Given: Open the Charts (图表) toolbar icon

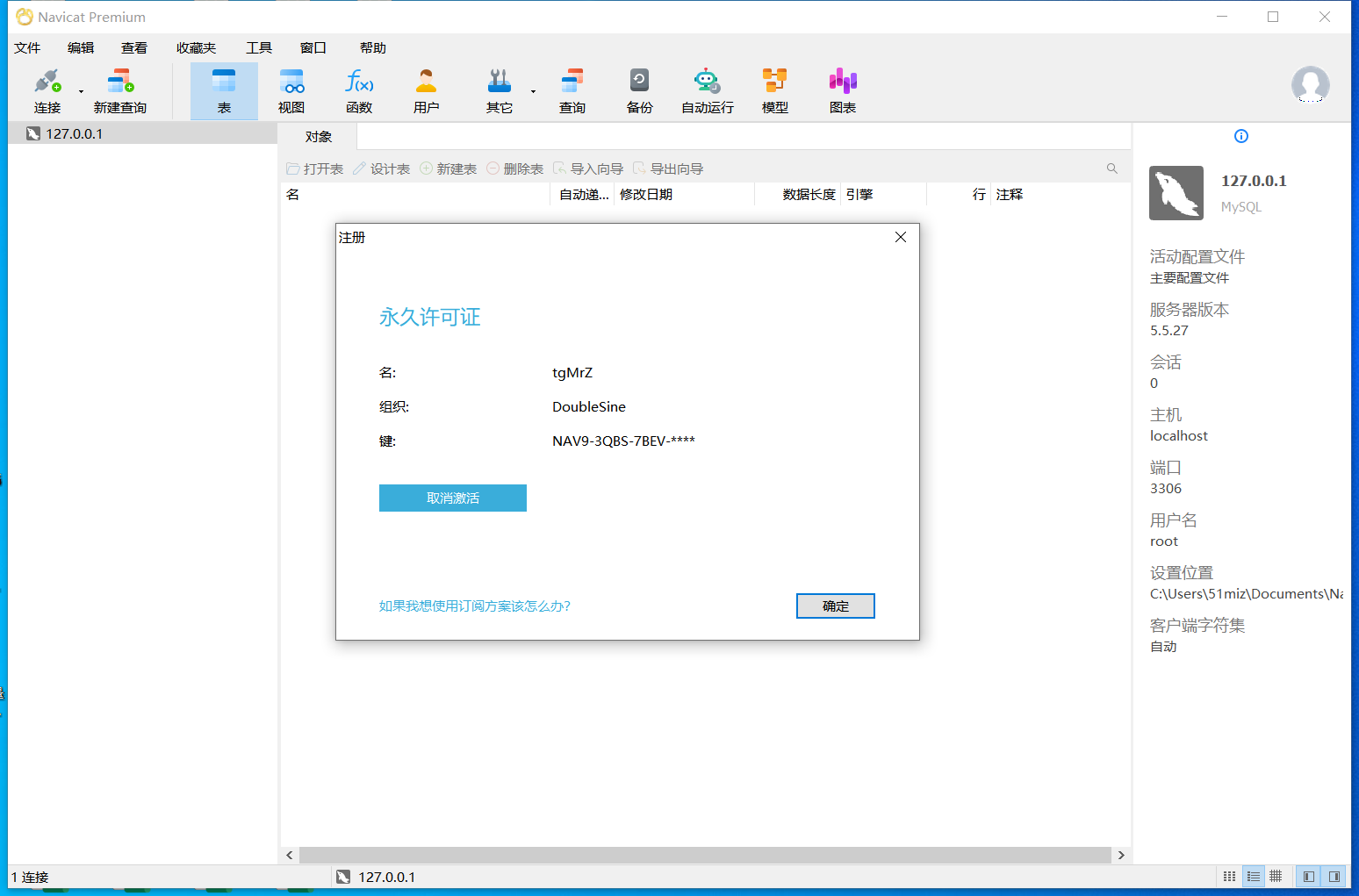Looking at the screenshot, I should (843, 90).
